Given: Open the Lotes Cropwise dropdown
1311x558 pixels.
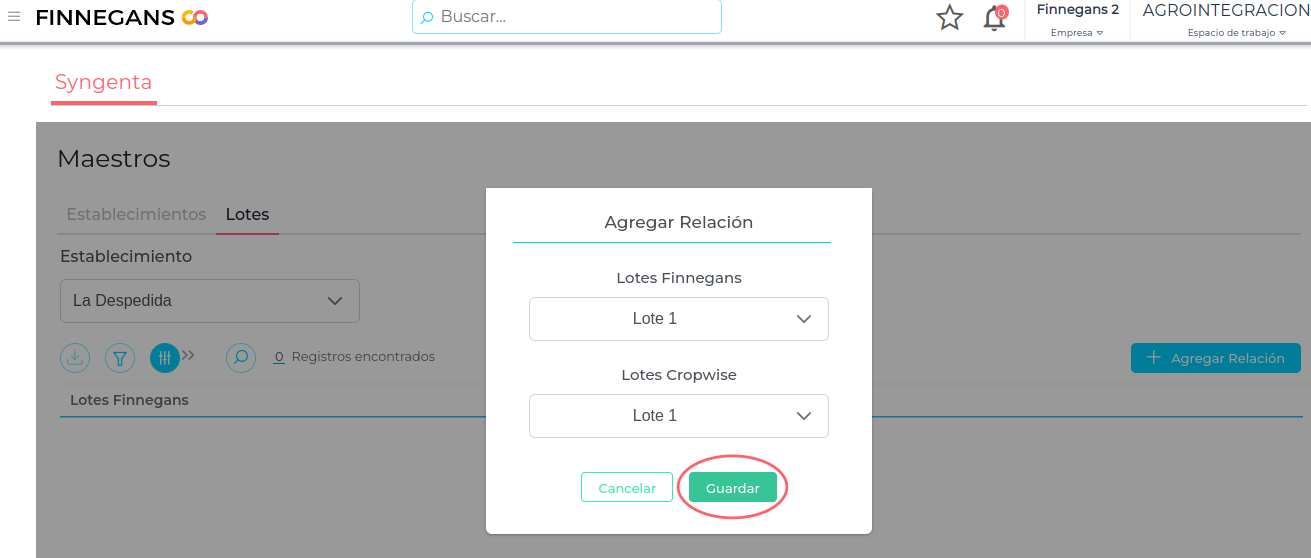Looking at the screenshot, I should (679, 416).
